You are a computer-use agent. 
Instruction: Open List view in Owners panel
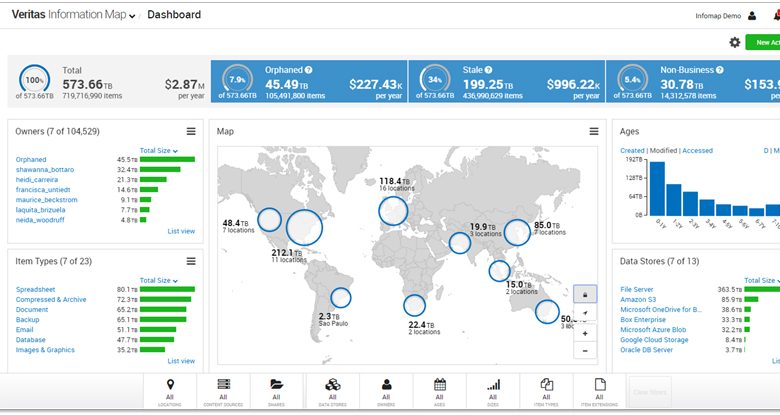pos(181,231)
